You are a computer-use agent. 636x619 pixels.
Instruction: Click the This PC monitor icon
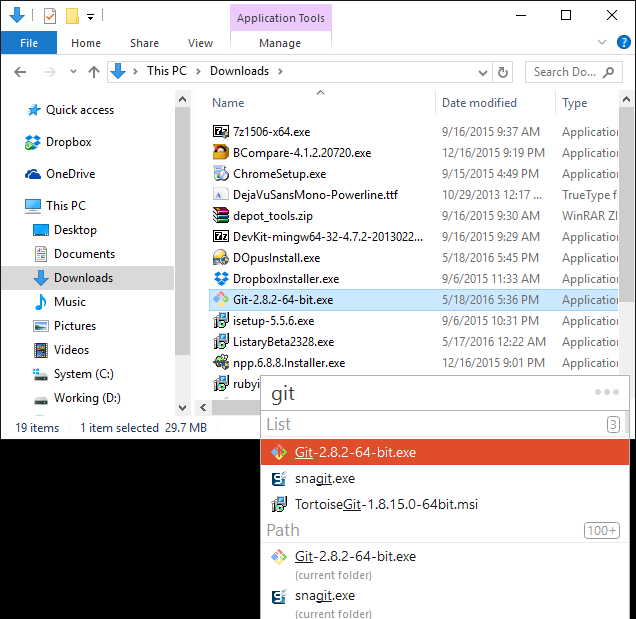[32, 206]
